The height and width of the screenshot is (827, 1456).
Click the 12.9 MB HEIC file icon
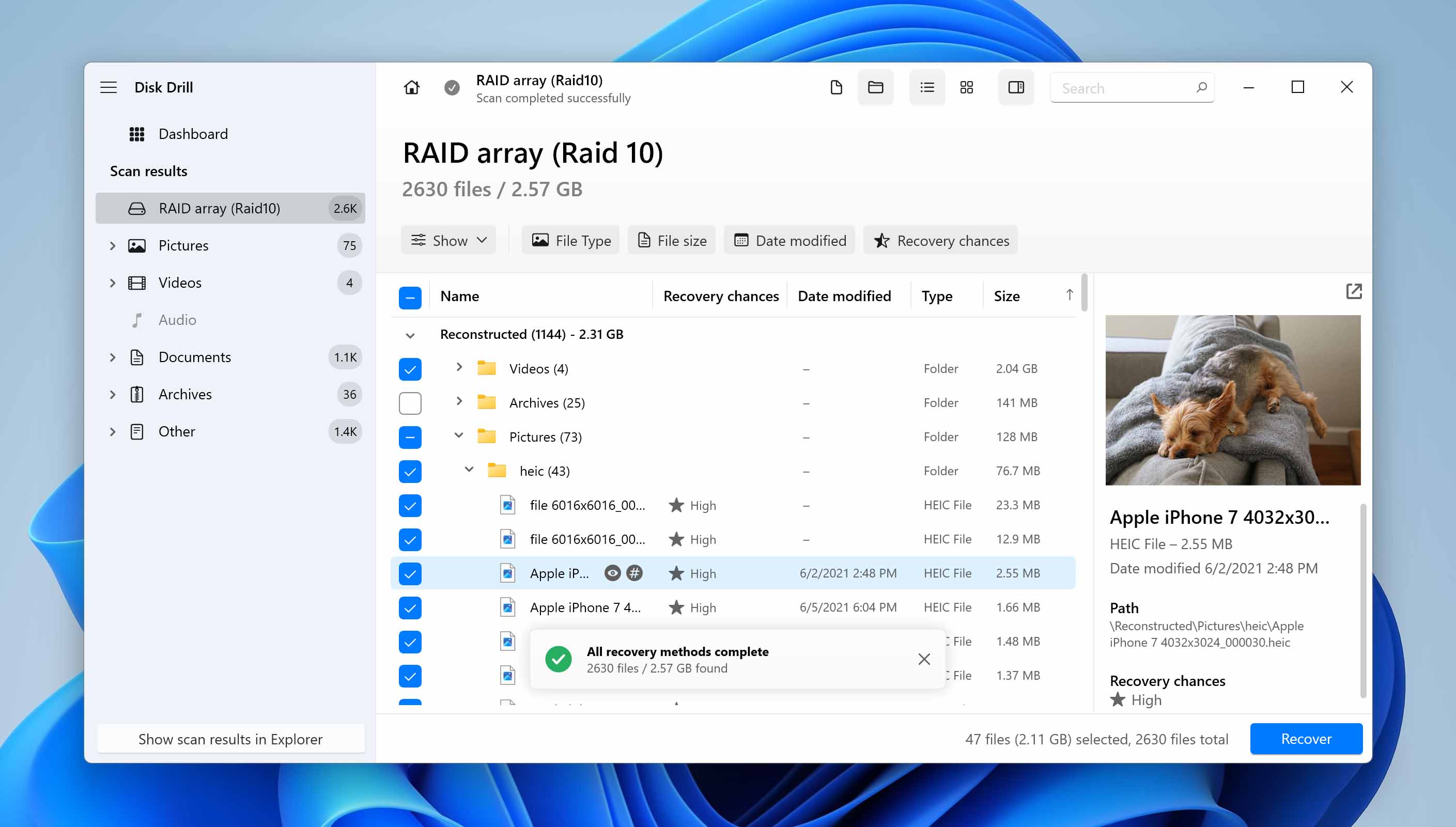tap(507, 538)
